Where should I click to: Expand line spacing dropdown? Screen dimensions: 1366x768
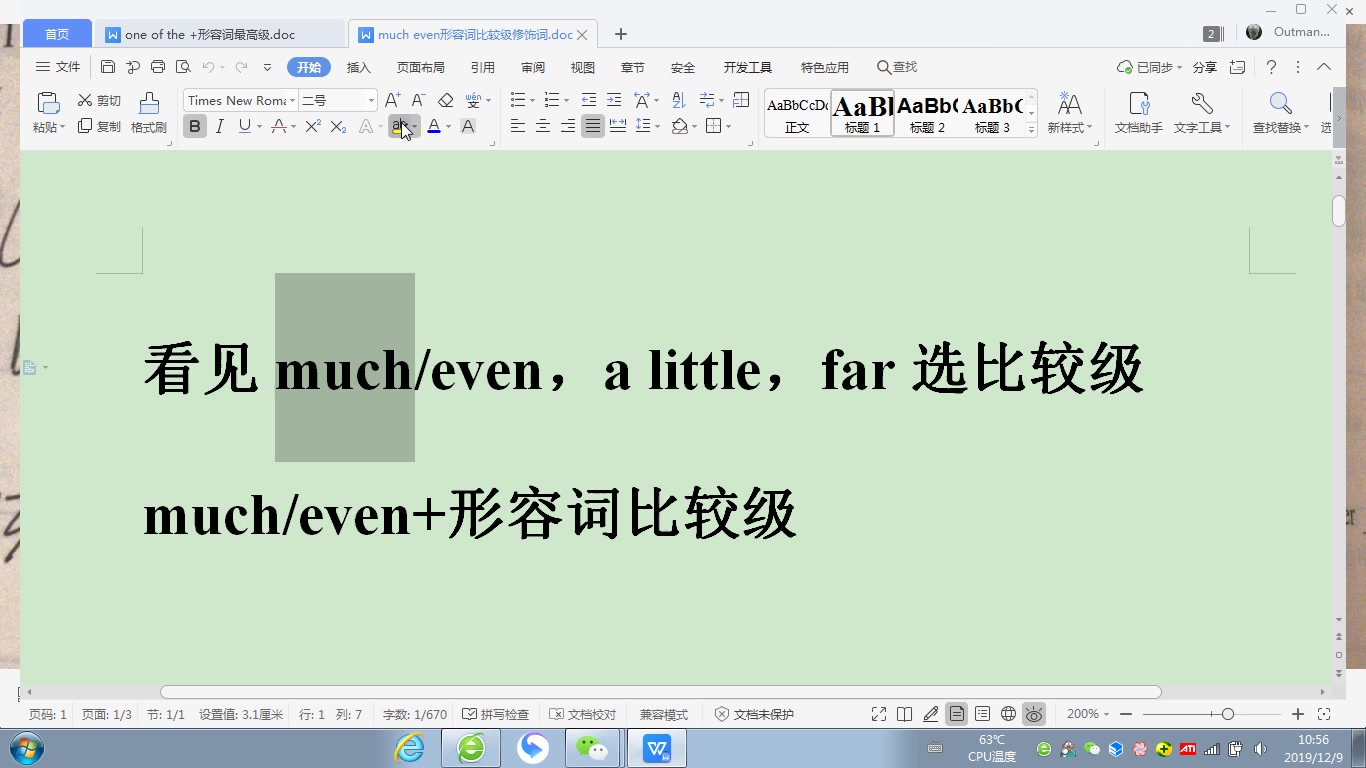pyautogui.click(x=656, y=126)
